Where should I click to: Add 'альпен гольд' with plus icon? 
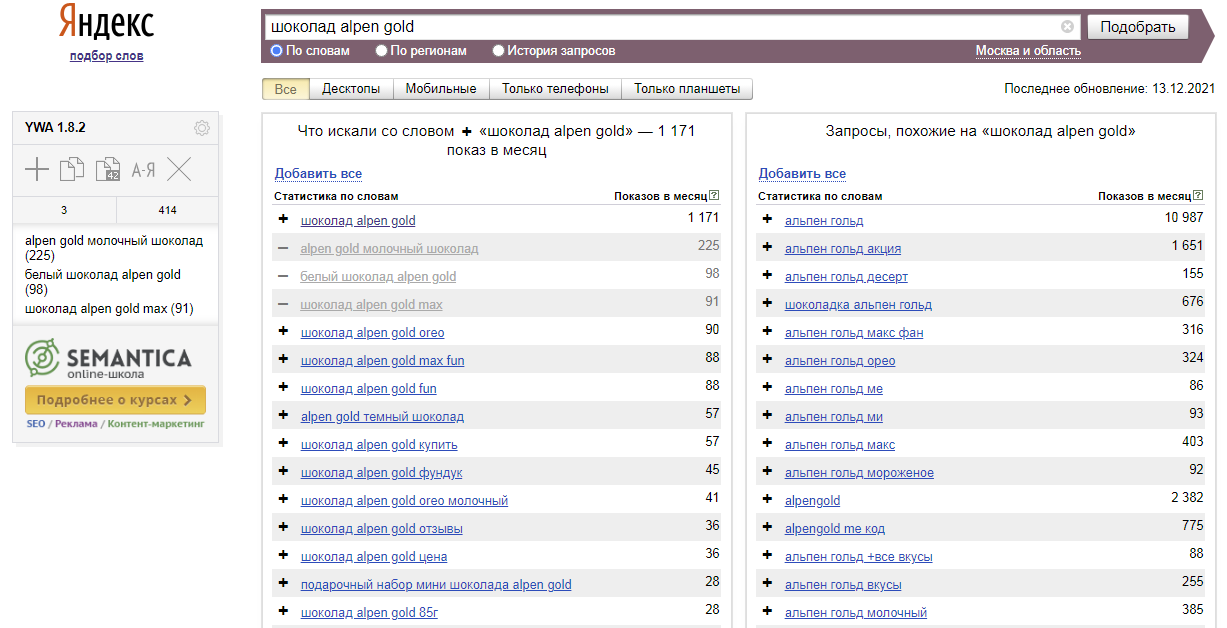767,220
